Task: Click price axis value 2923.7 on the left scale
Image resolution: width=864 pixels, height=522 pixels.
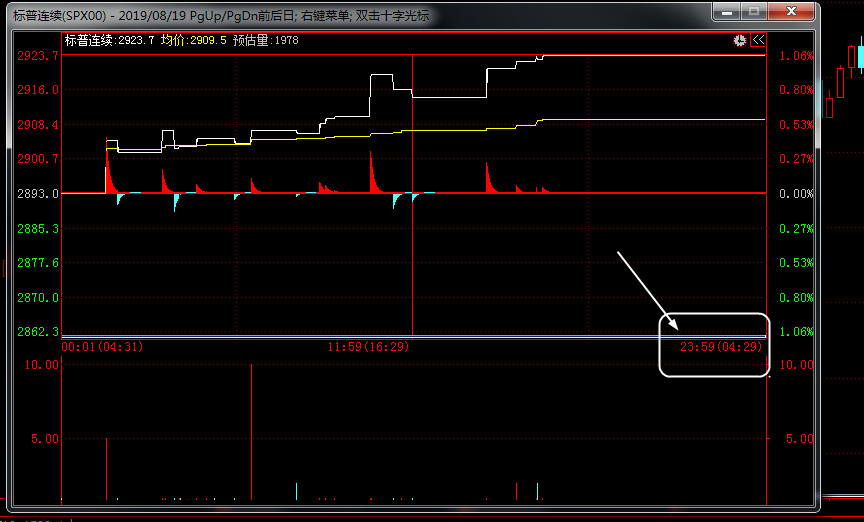Action: click(37, 56)
